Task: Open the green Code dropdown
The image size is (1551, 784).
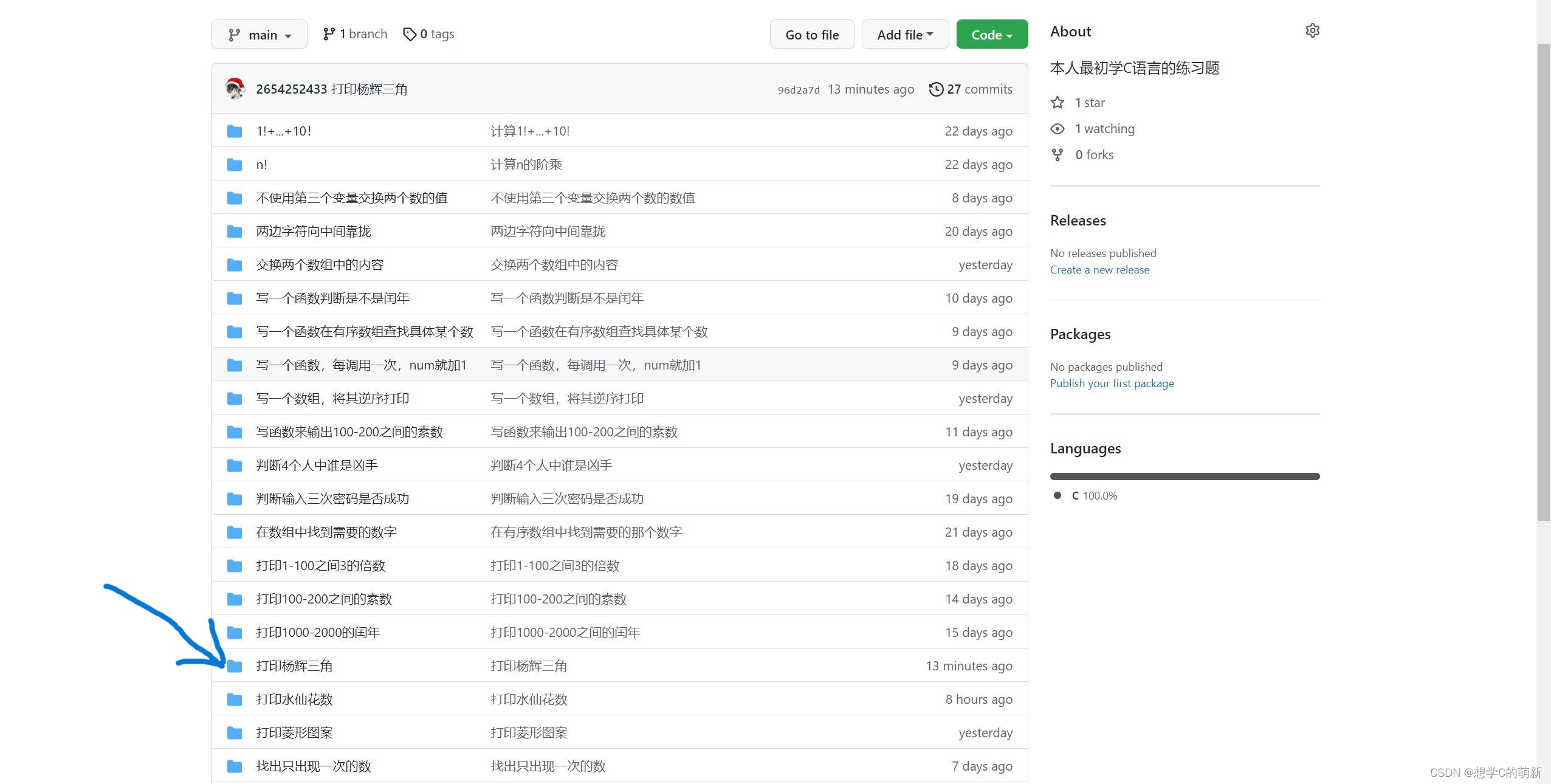Action: point(991,35)
